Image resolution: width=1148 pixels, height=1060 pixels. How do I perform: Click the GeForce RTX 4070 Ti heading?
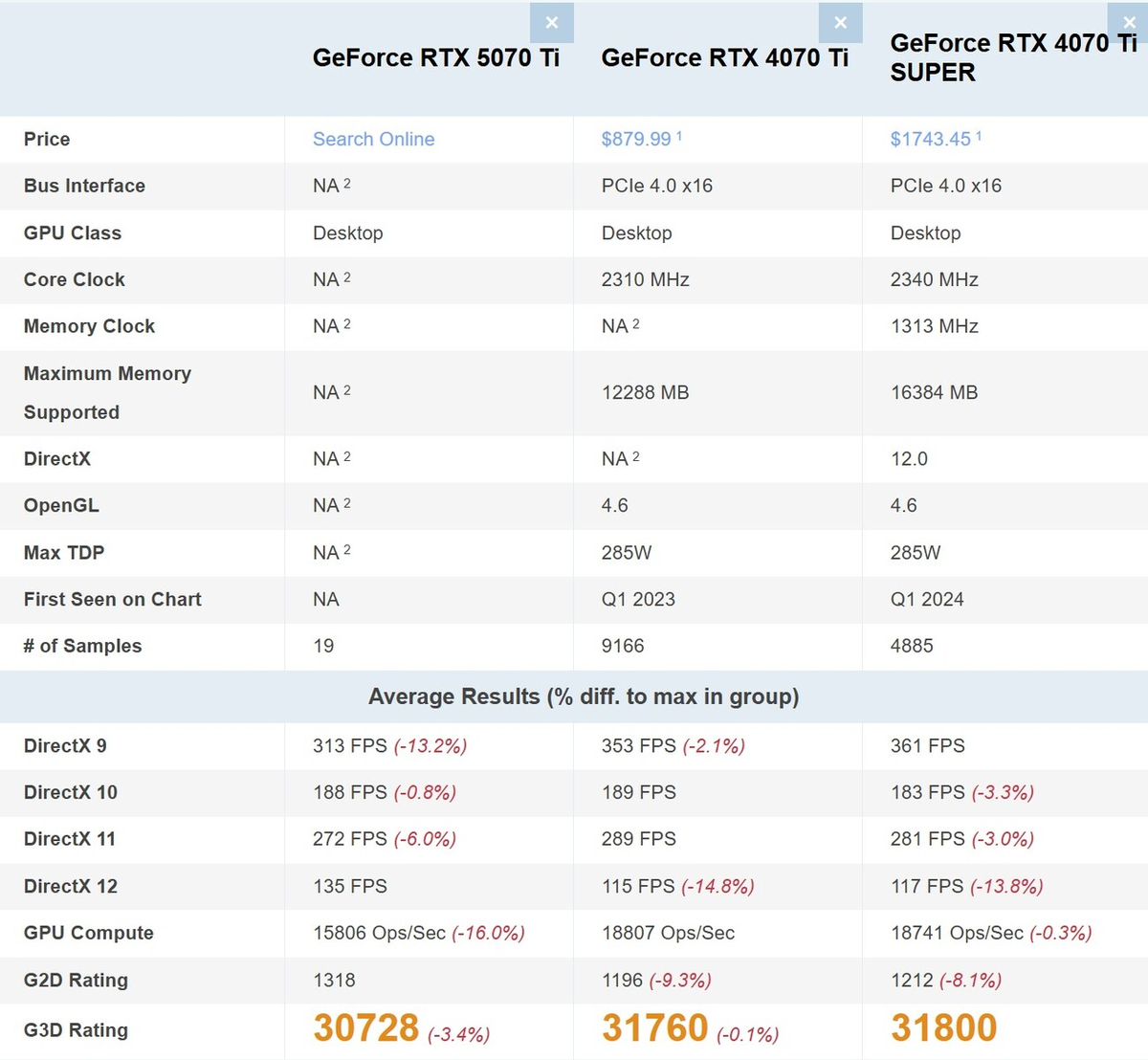725,57
